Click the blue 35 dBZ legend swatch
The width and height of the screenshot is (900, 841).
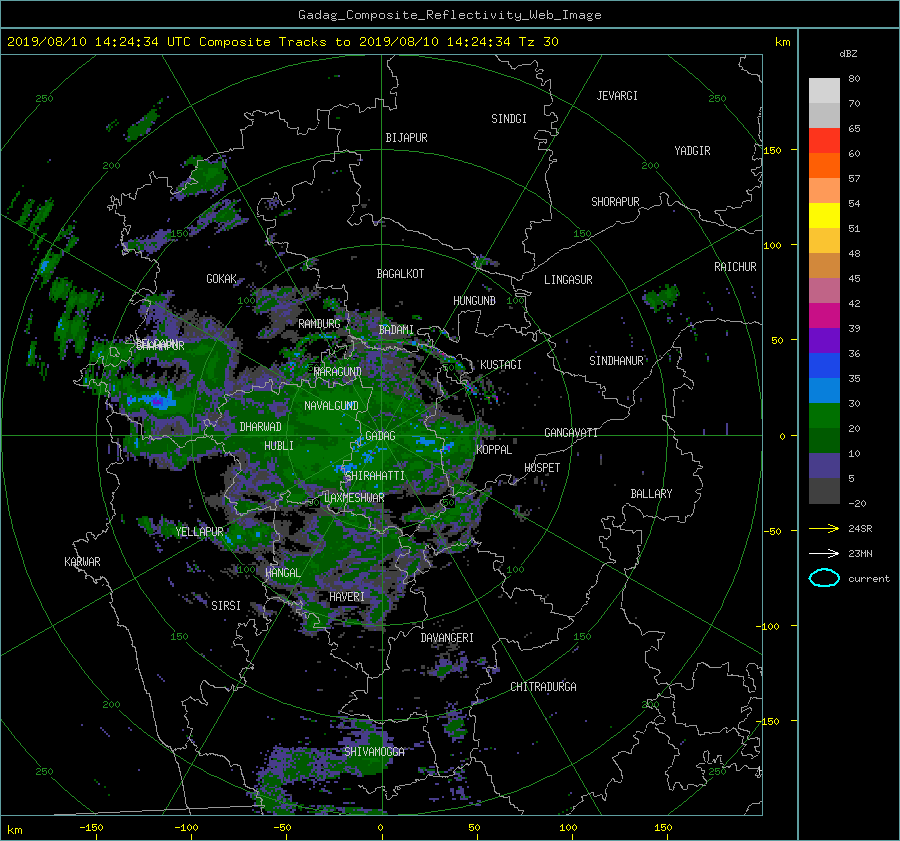(x=824, y=365)
